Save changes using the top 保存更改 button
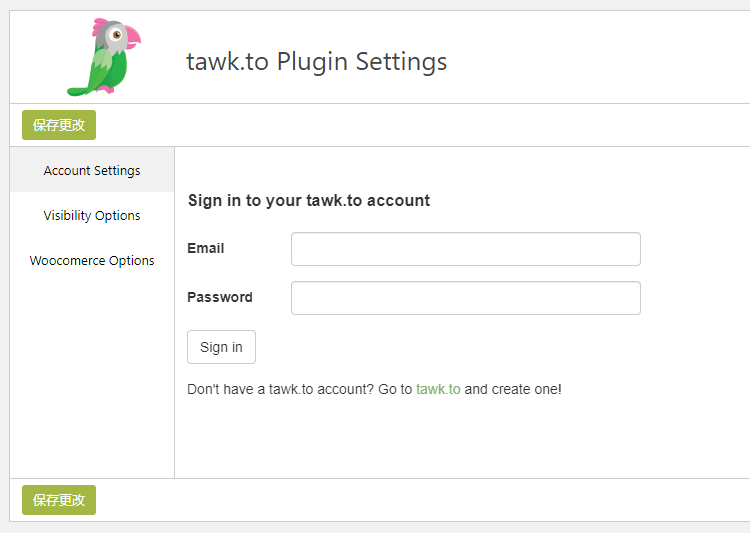This screenshot has width=750, height=533. [59, 125]
